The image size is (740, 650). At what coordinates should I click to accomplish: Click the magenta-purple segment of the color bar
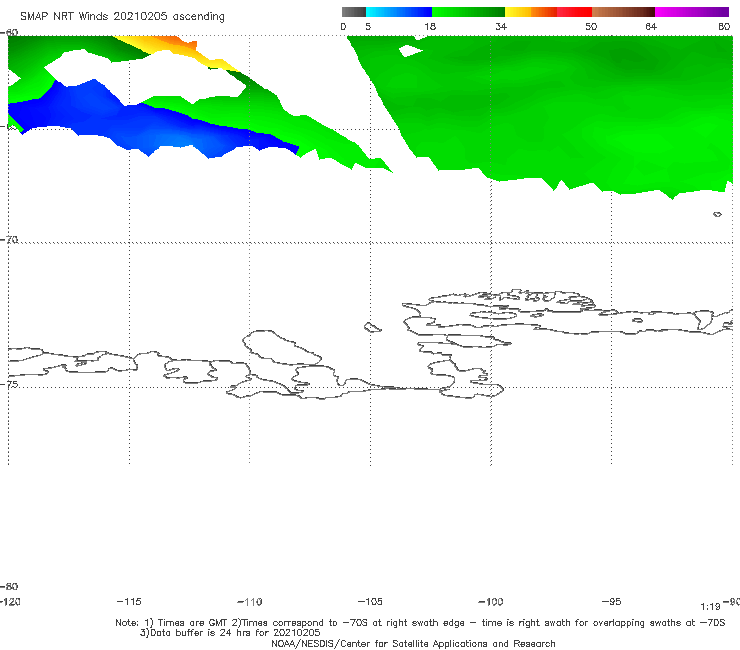[x=692, y=12]
